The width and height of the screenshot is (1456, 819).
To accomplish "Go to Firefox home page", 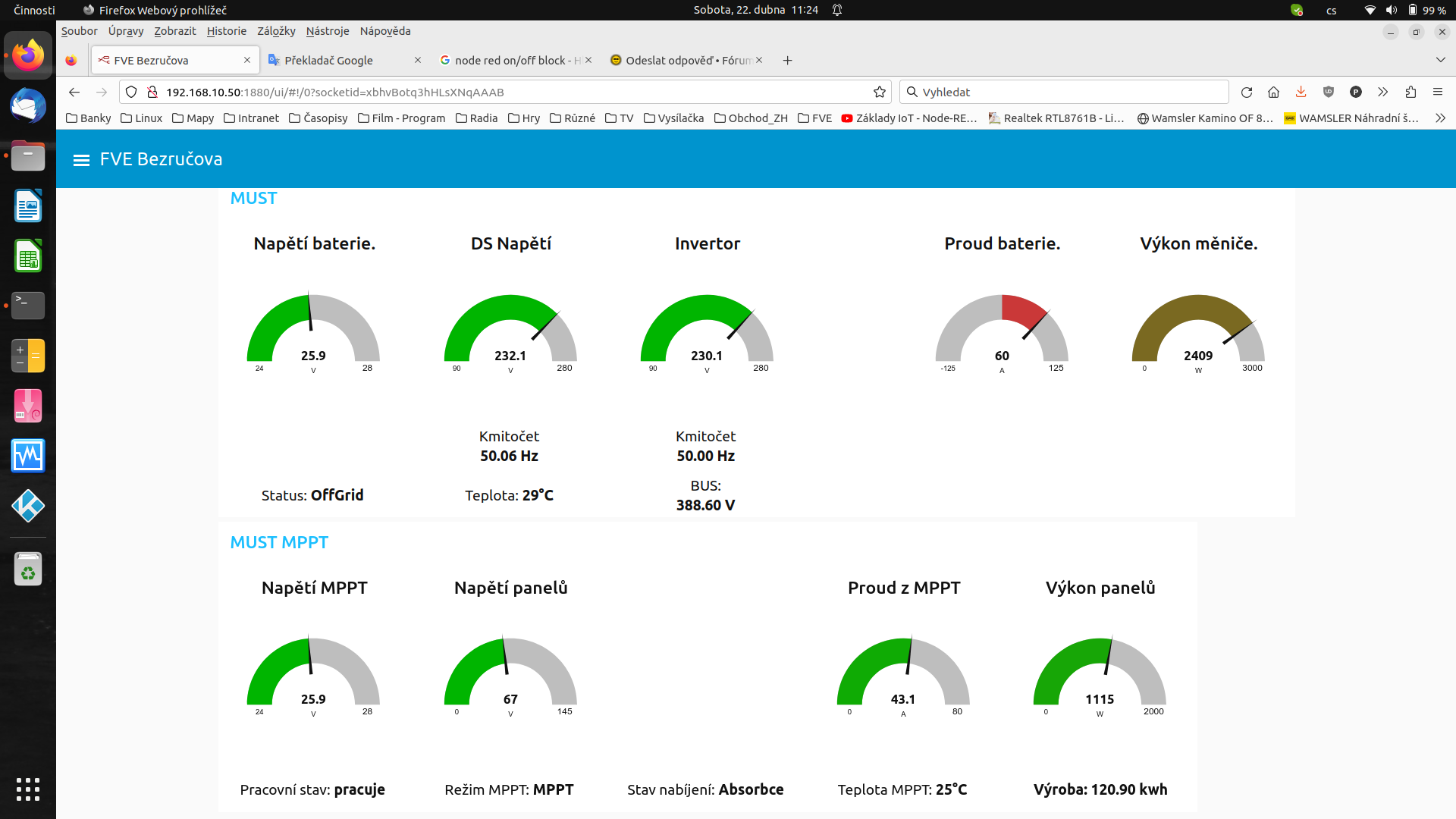I will click(1273, 93).
